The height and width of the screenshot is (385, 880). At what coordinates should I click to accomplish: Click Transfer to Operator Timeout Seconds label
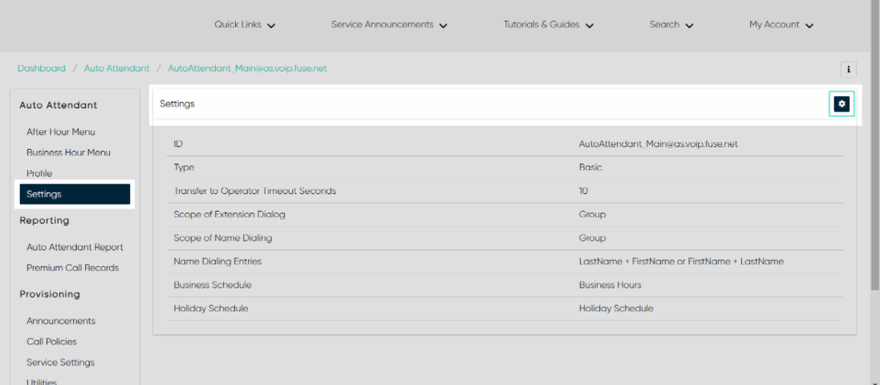(255, 191)
